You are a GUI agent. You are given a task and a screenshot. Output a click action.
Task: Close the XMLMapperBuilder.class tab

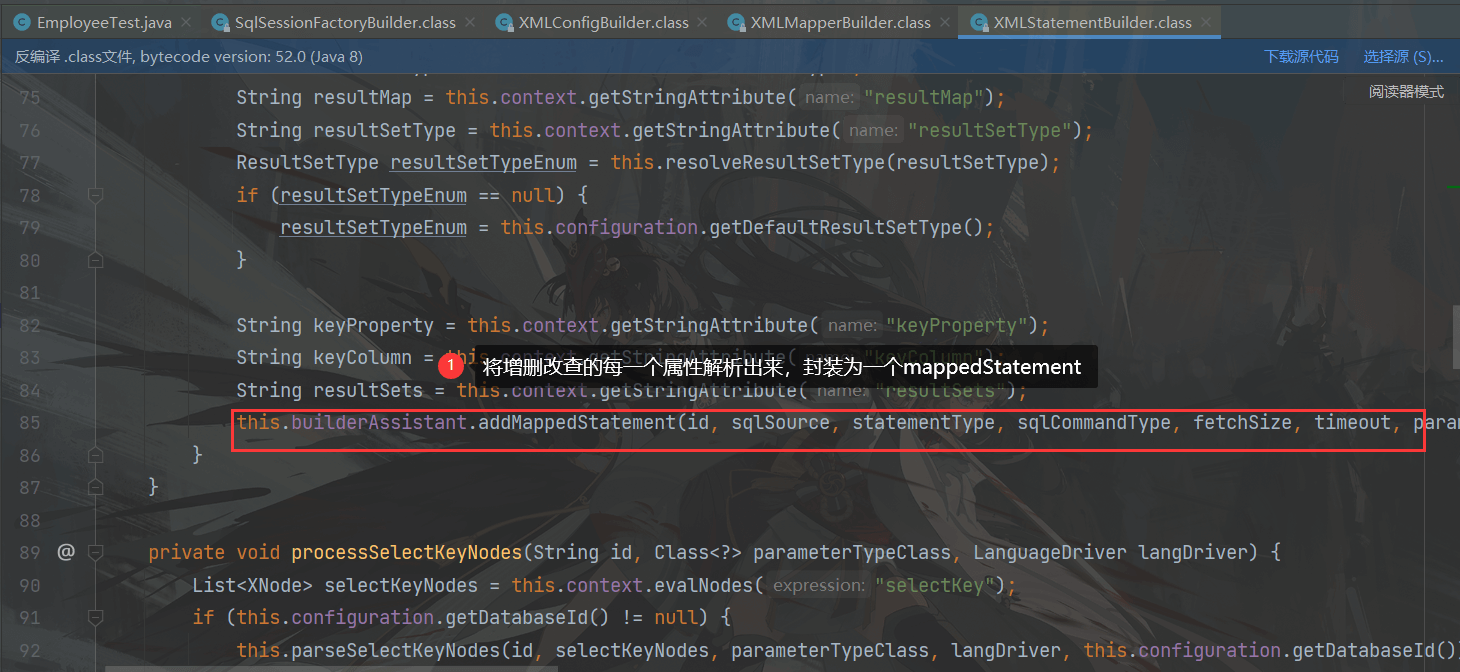pyautogui.click(x=947, y=22)
